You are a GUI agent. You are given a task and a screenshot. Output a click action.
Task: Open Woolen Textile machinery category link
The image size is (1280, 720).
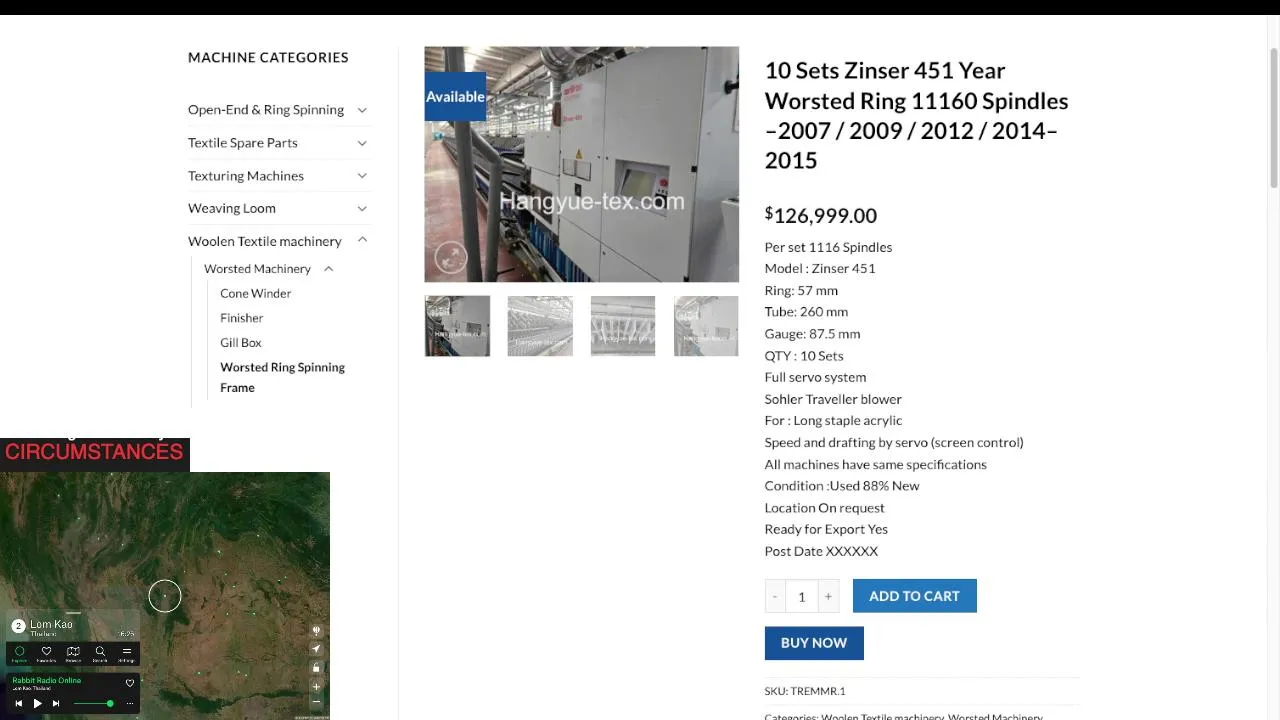click(265, 241)
